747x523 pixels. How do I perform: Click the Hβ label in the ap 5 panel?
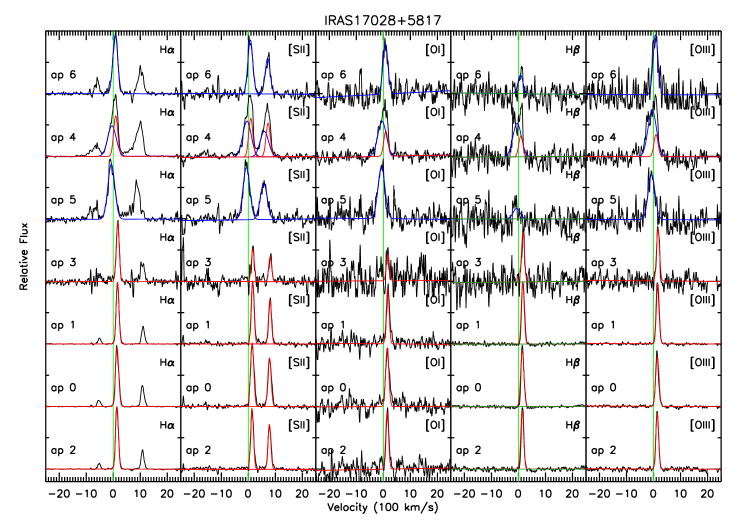573,175
